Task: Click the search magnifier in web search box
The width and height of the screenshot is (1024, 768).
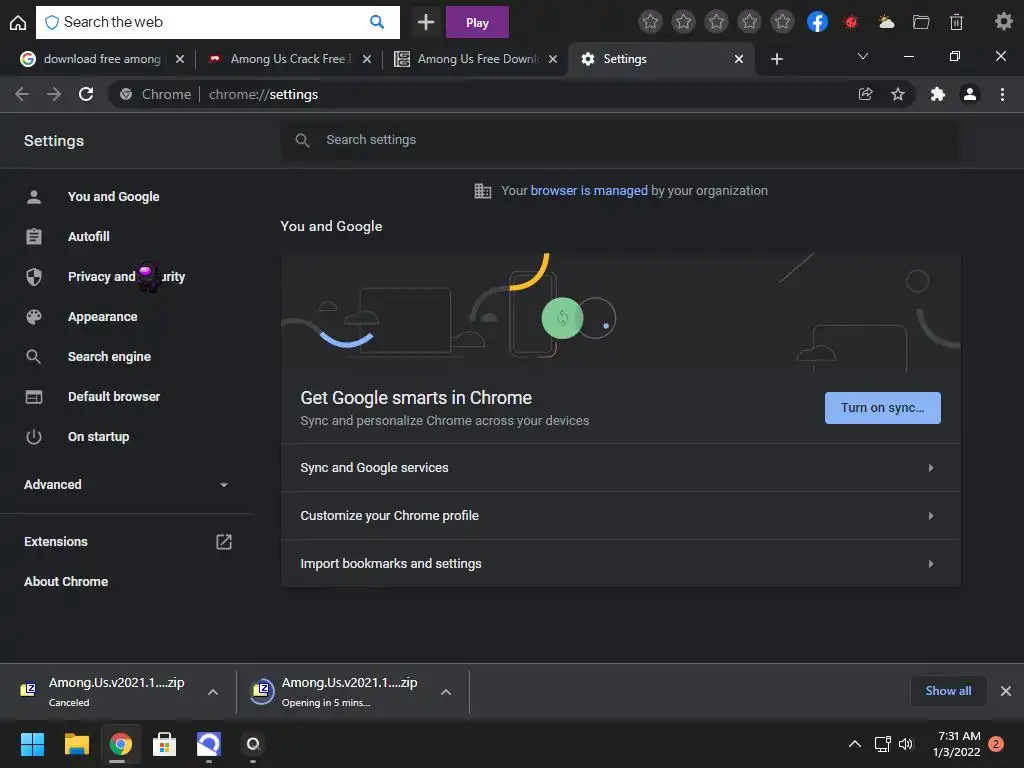Action: coord(377,22)
